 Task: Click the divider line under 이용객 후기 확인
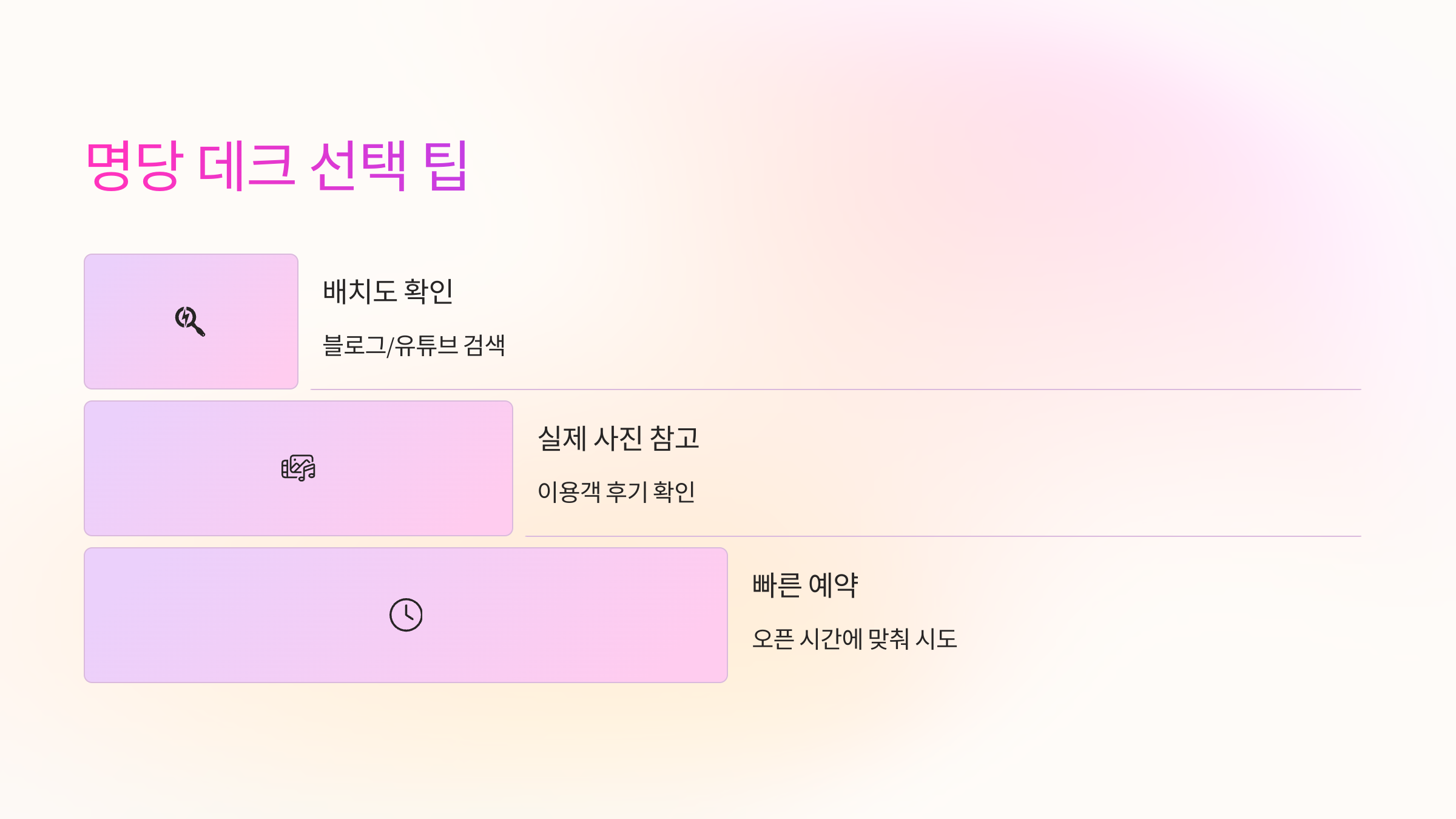(943, 536)
